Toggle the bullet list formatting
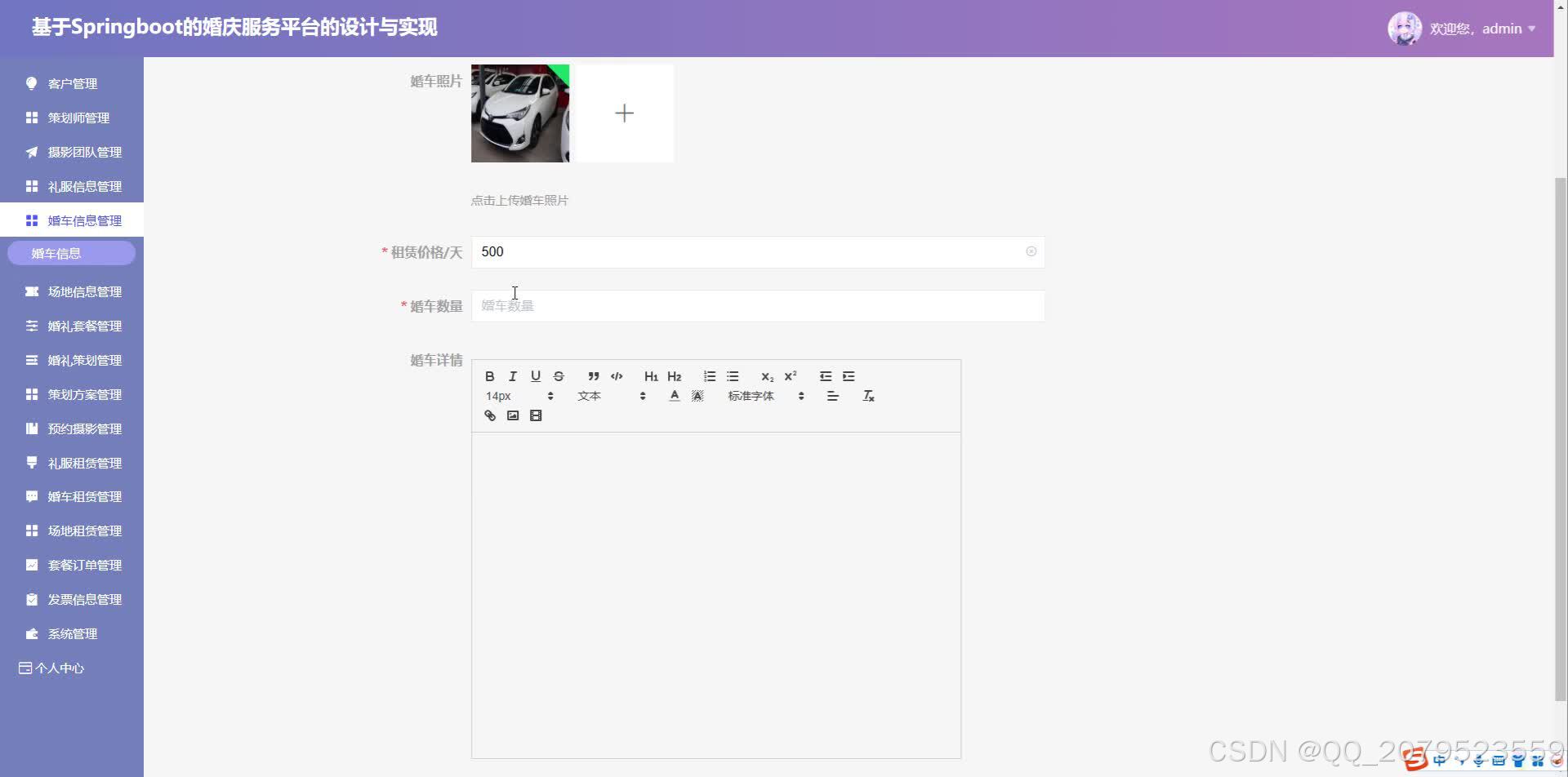This screenshot has width=1568, height=777. pyautogui.click(x=732, y=376)
